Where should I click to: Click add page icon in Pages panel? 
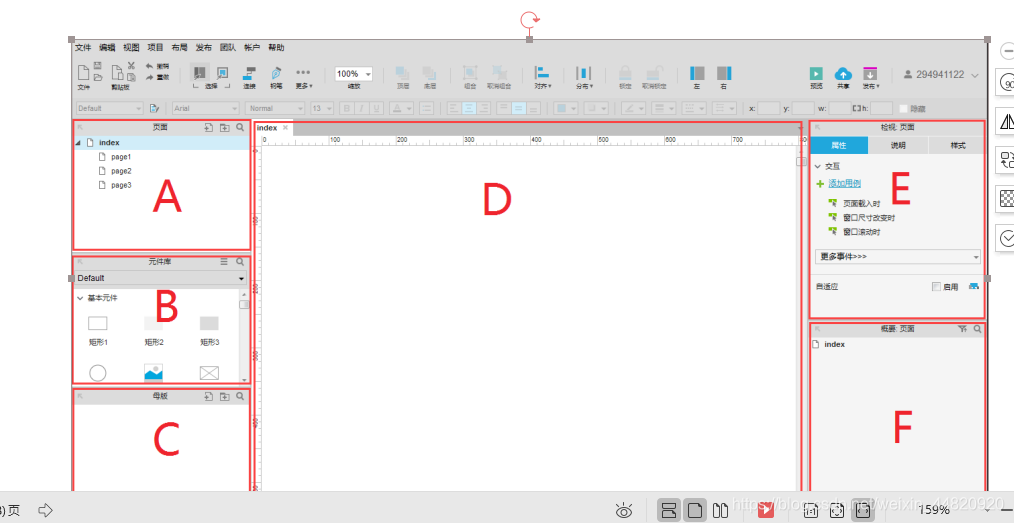[x=209, y=128]
